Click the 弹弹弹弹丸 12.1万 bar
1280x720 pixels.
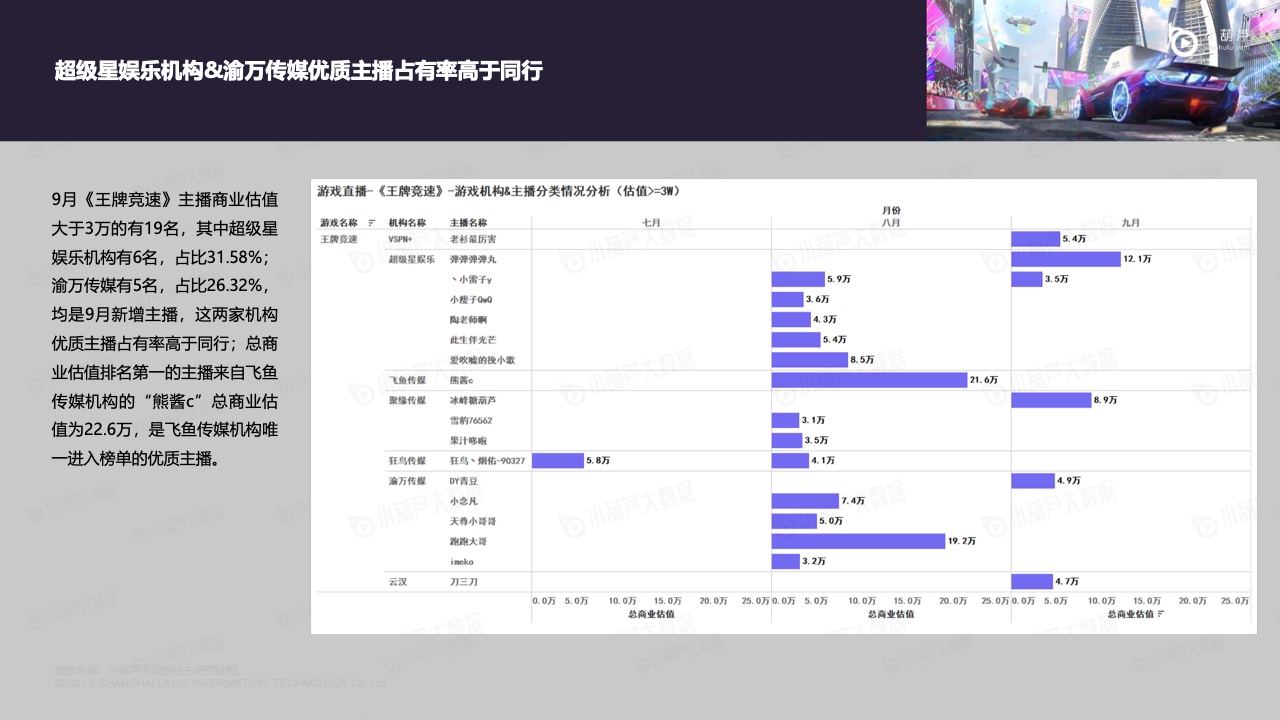click(x=1065, y=259)
